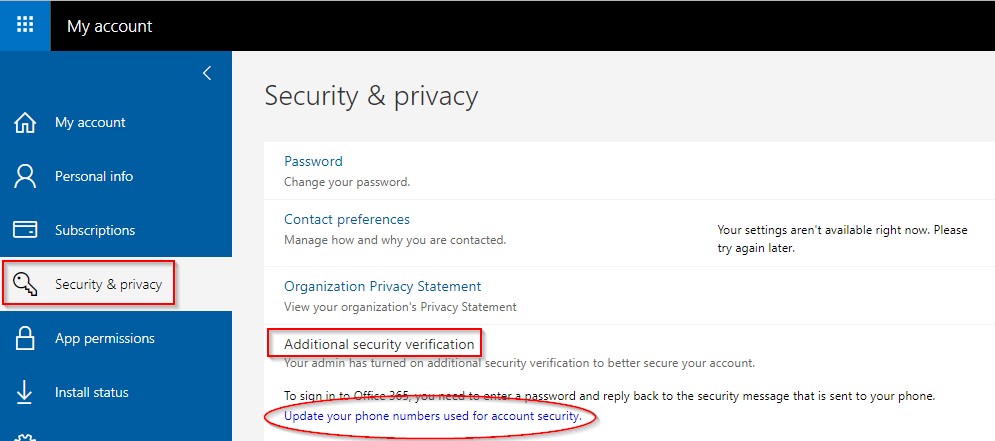Click the home icon for My account
This screenshot has width=995, height=441.
point(25,122)
